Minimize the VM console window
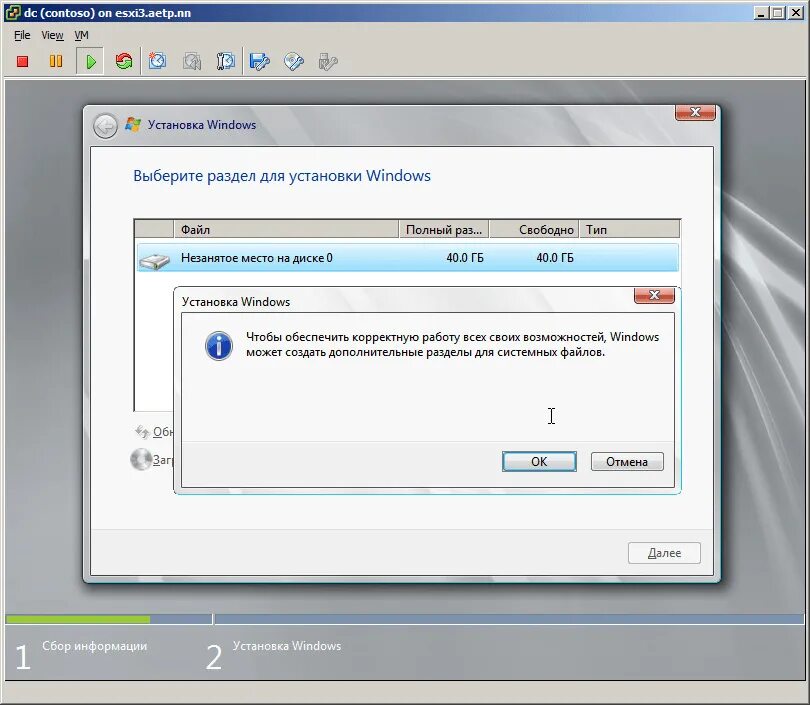The width and height of the screenshot is (810, 705). (x=760, y=12)
